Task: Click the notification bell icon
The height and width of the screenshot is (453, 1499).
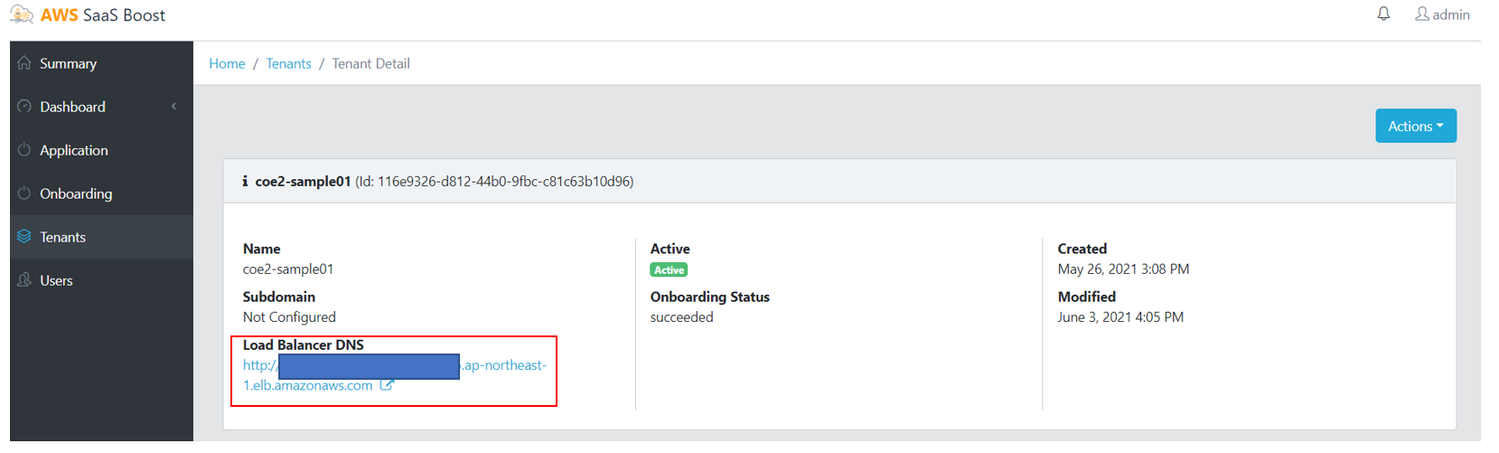Action: click(x=1384, y=14)
